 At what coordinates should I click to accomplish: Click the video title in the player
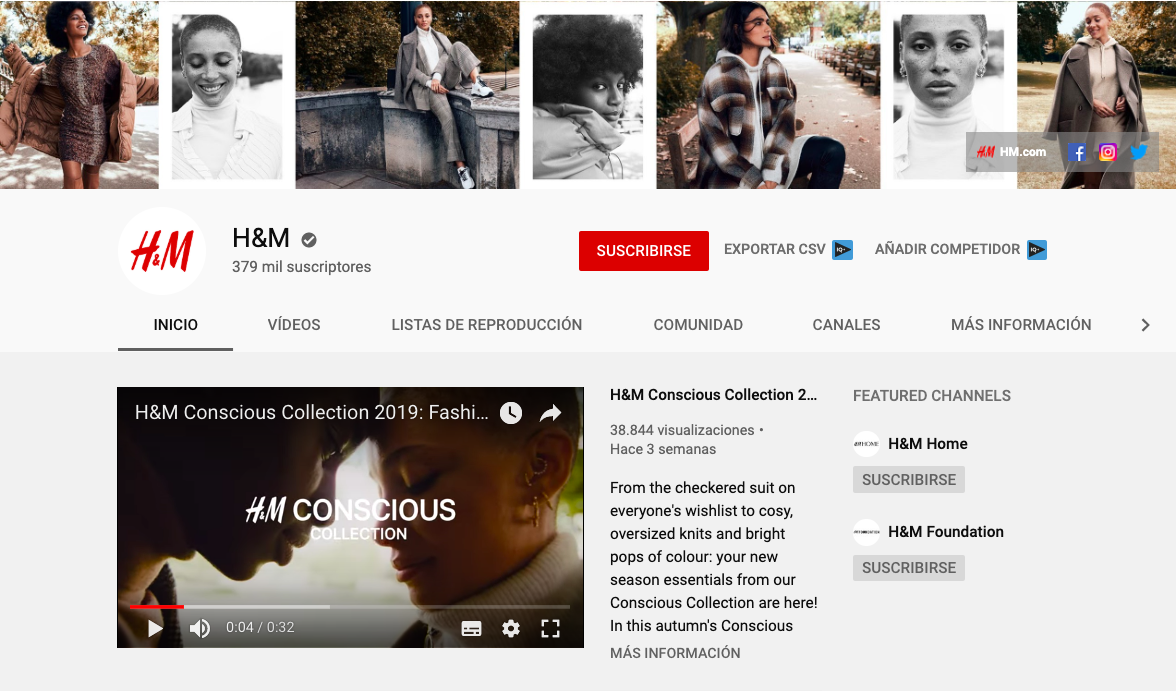coord(311,412)
